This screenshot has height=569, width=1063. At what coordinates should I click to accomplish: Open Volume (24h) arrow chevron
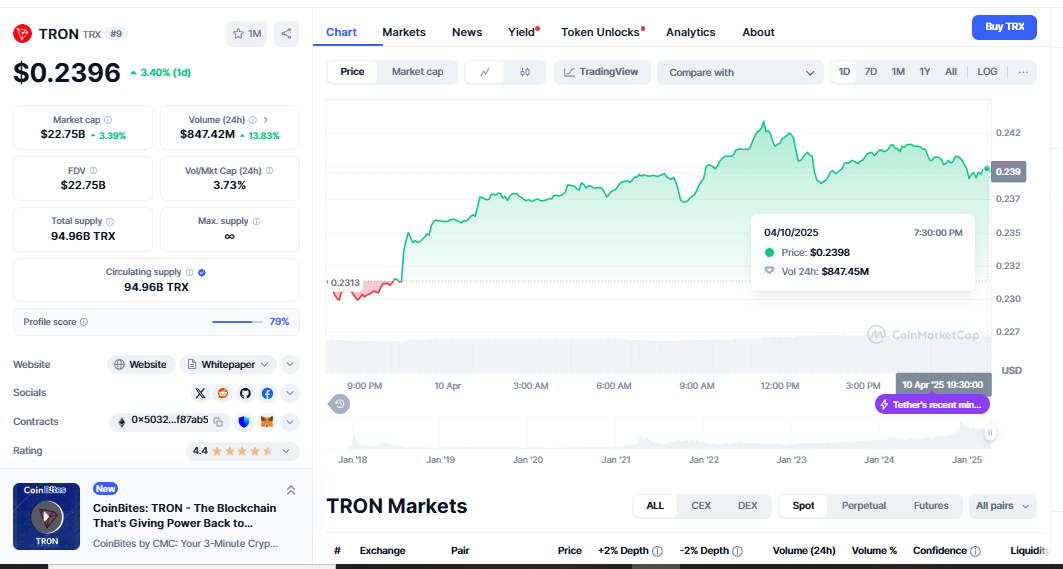[266, 120]
